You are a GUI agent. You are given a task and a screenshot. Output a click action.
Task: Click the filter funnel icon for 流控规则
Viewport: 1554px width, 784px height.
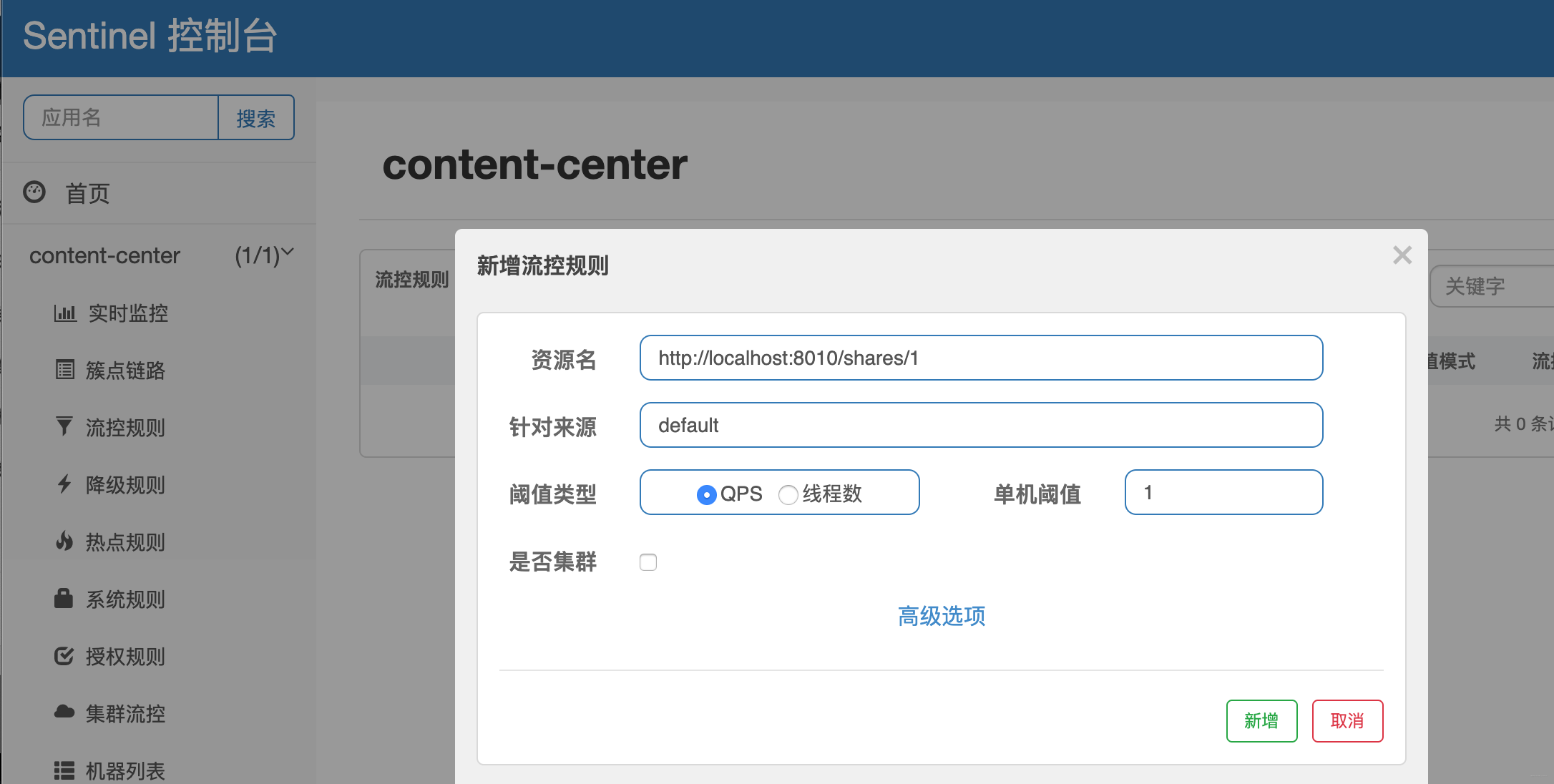tap(64, 426)
